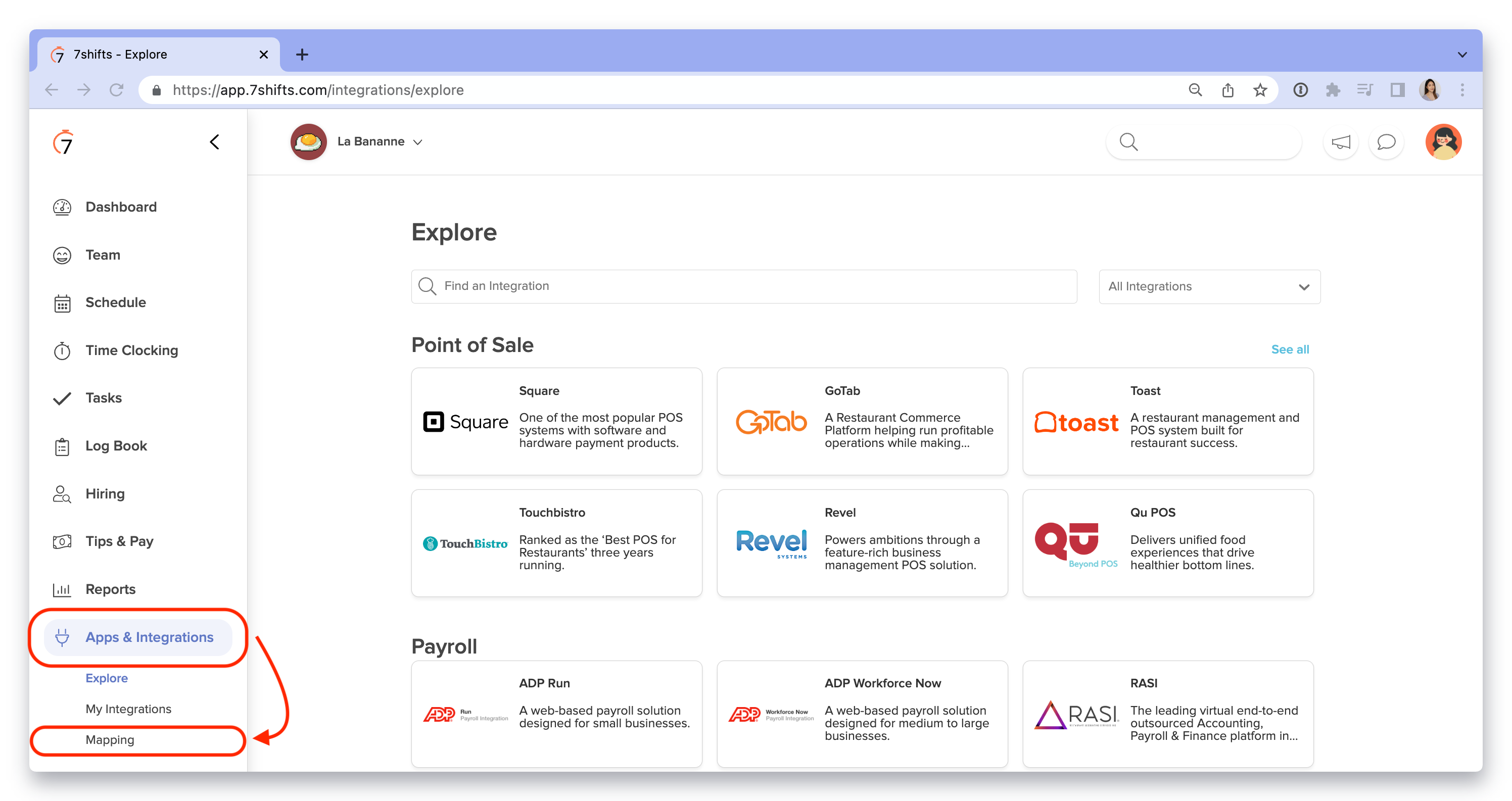Image resolution: width=1512 pixels, height=801 pixels.
Task: Open the Mapping page
Action: coord(110,739)
